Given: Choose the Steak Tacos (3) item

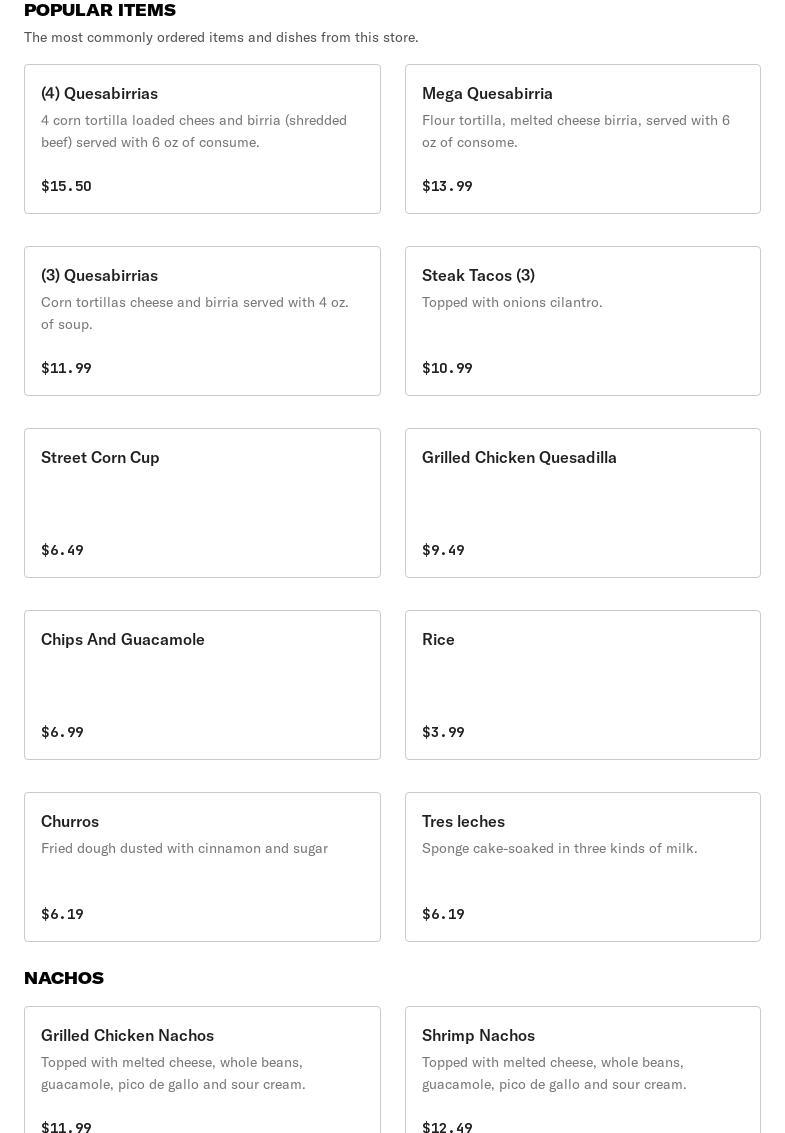Looking at the screenshot, I should 582,320.
